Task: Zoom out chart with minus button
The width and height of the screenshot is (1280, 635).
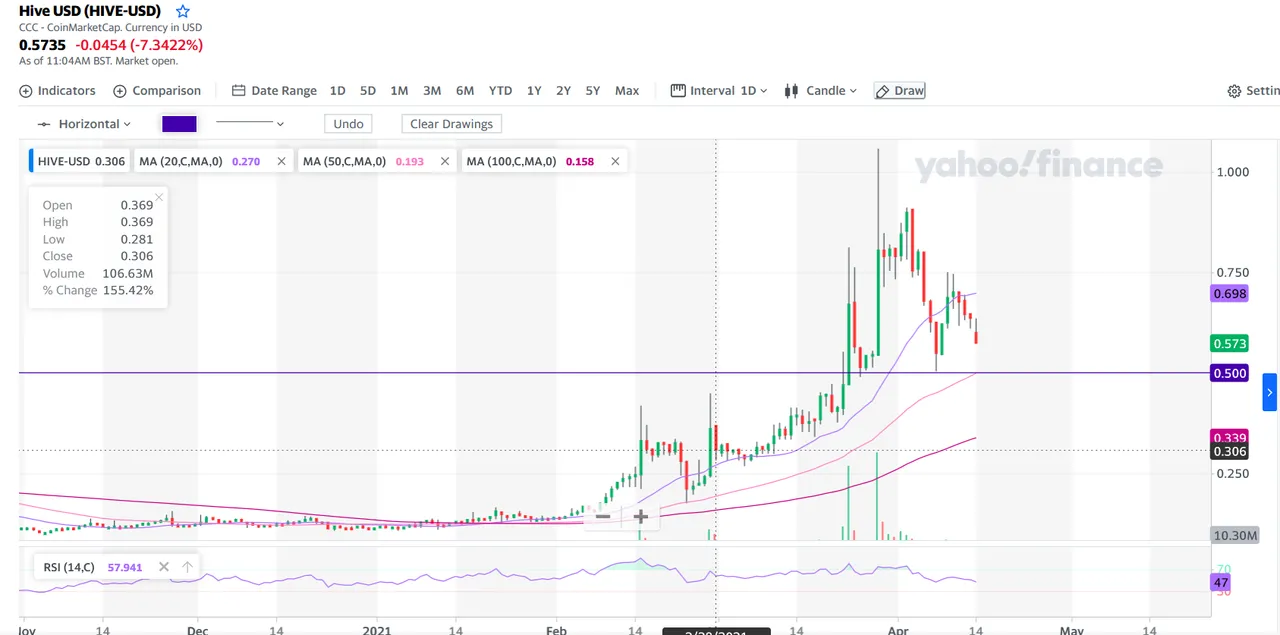Action: pyautogui.click(x=602, y=517)
